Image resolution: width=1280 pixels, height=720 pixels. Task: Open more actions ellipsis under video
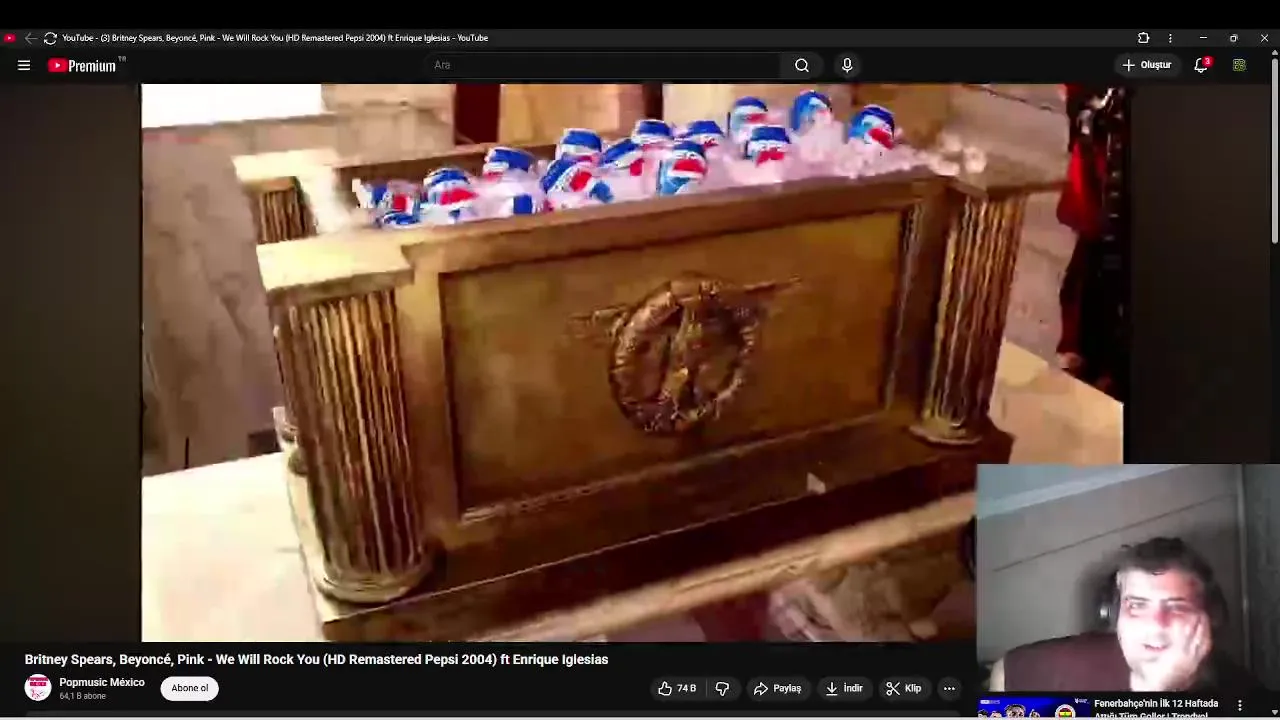949,688
